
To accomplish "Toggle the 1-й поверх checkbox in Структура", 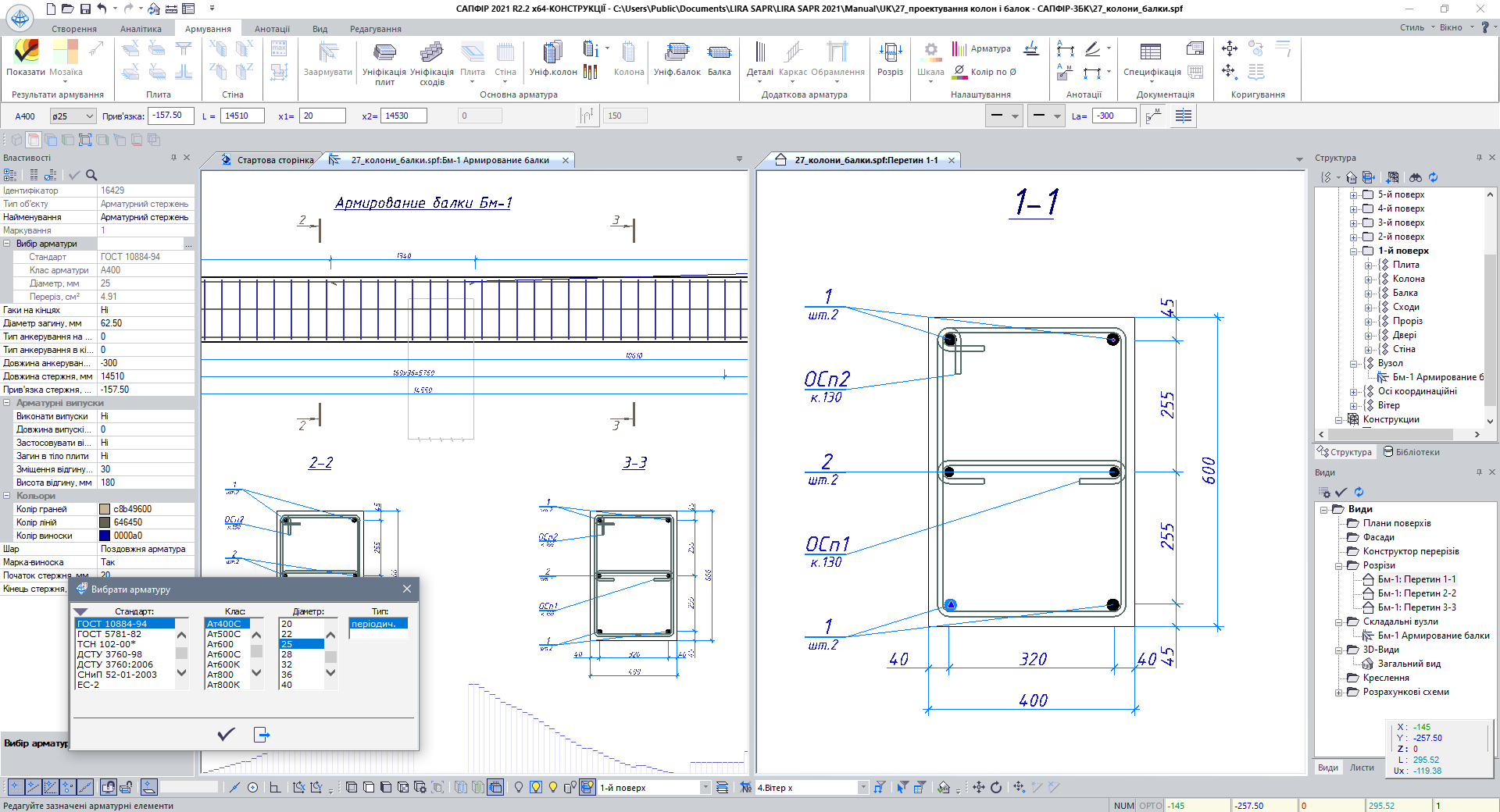I will click(x=1368, y=251).
